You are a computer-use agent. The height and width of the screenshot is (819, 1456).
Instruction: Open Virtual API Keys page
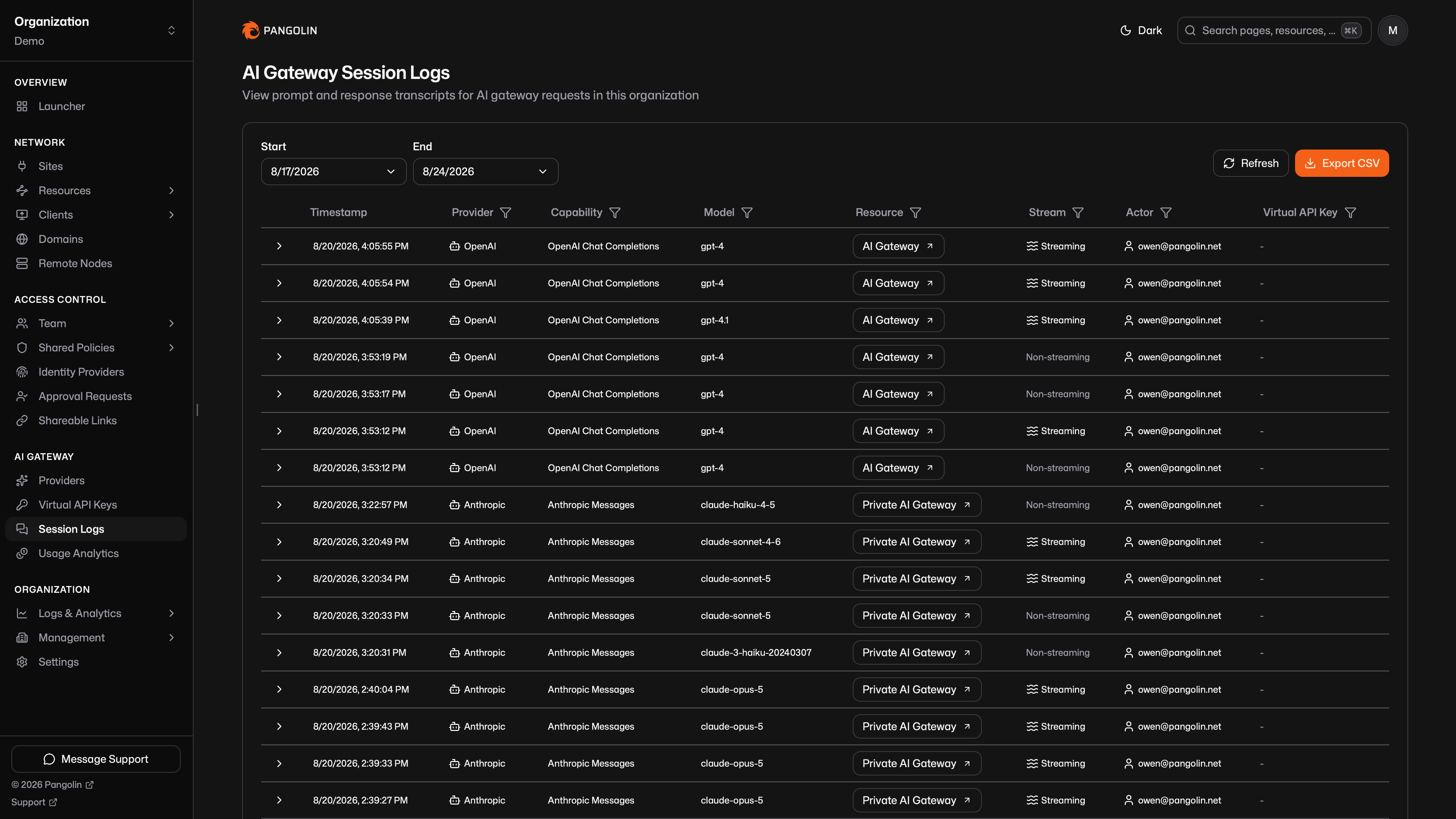(x=96, y=505)
